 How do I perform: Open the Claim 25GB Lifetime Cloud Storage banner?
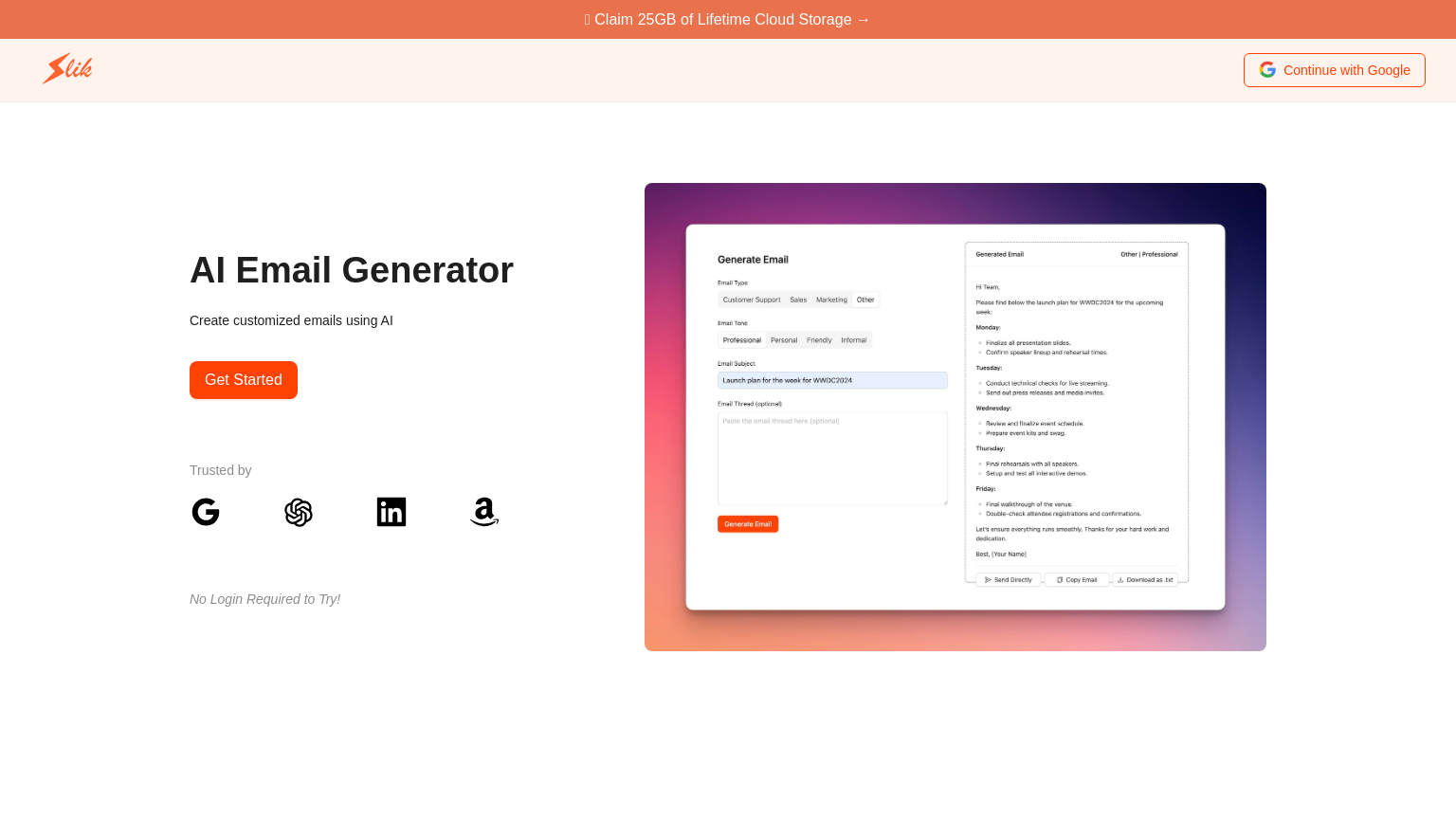tap(727, 19)
